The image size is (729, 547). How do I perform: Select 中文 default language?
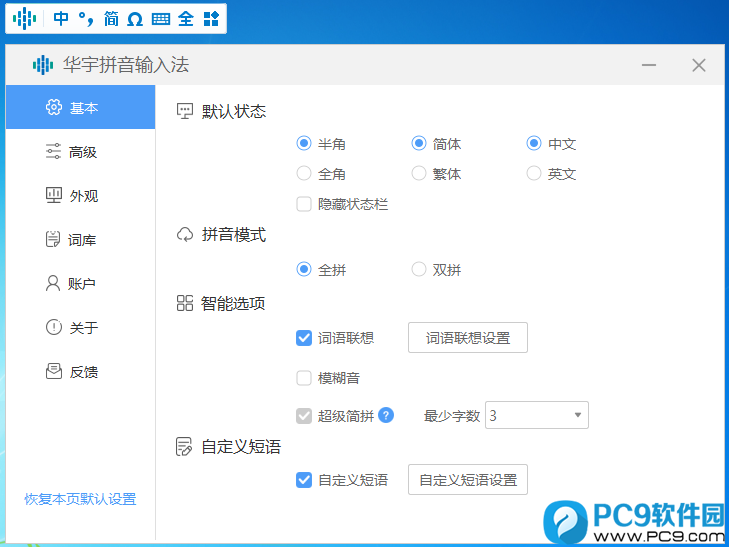click(534, 143)
